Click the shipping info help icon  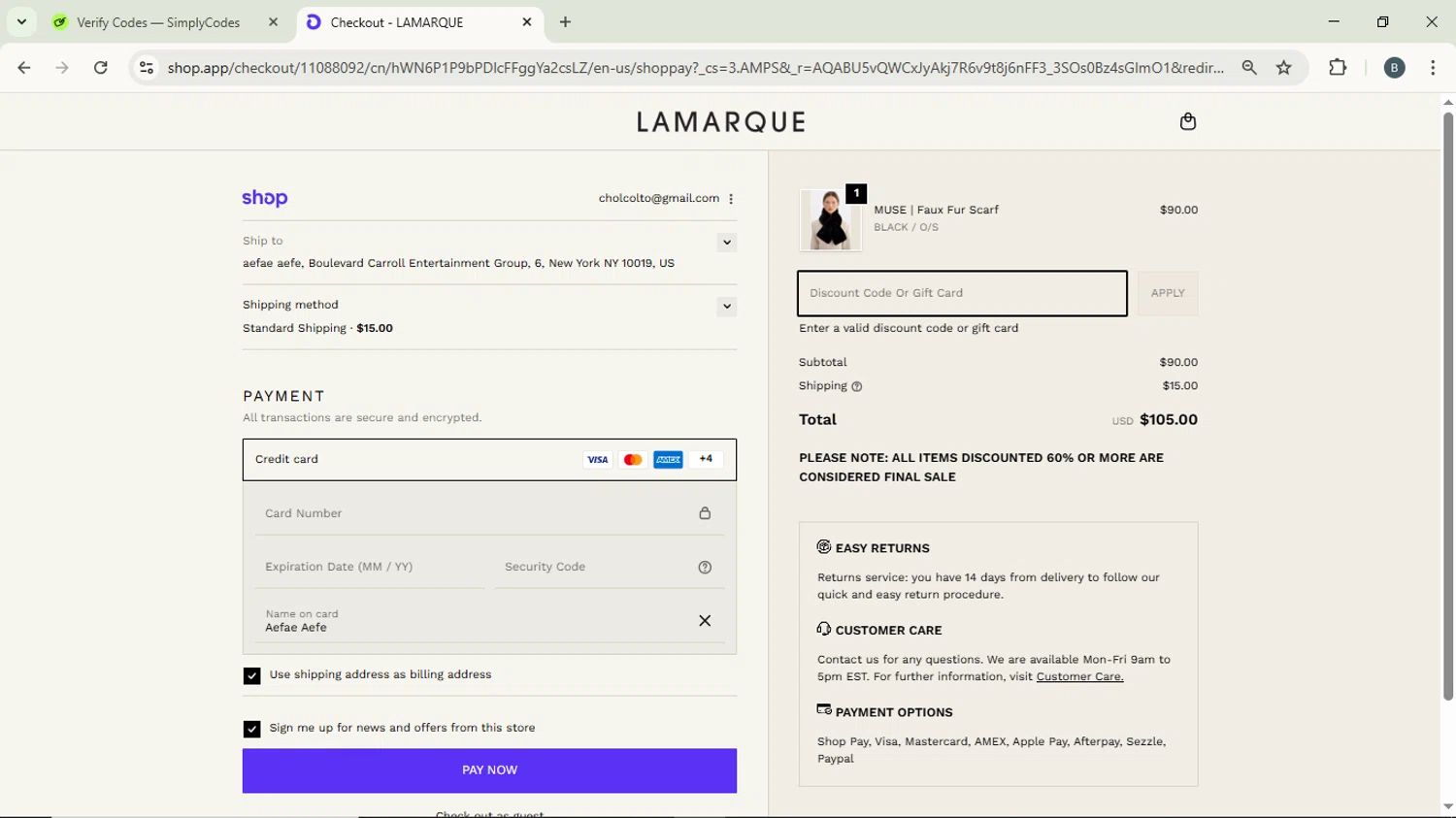[856, 386]
